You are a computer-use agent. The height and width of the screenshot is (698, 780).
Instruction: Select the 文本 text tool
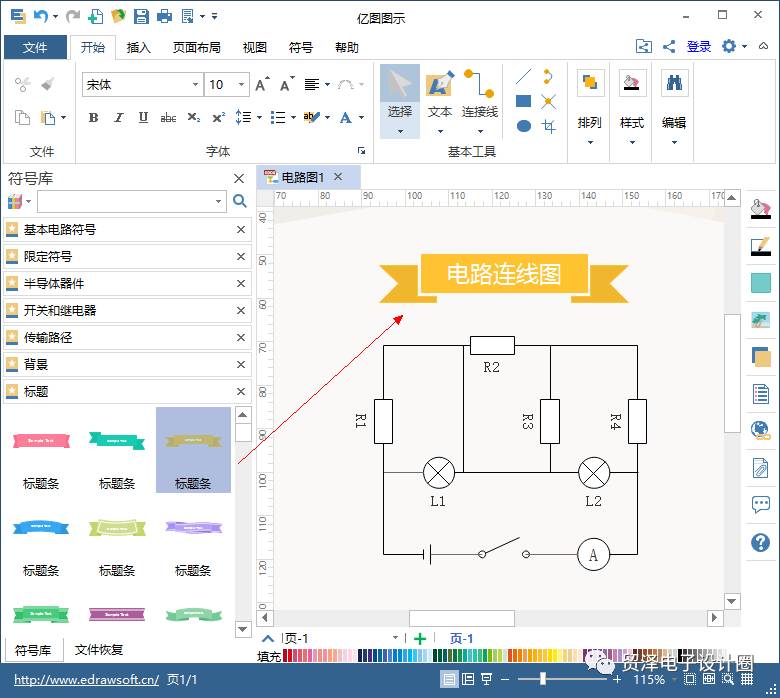[440, 101]
